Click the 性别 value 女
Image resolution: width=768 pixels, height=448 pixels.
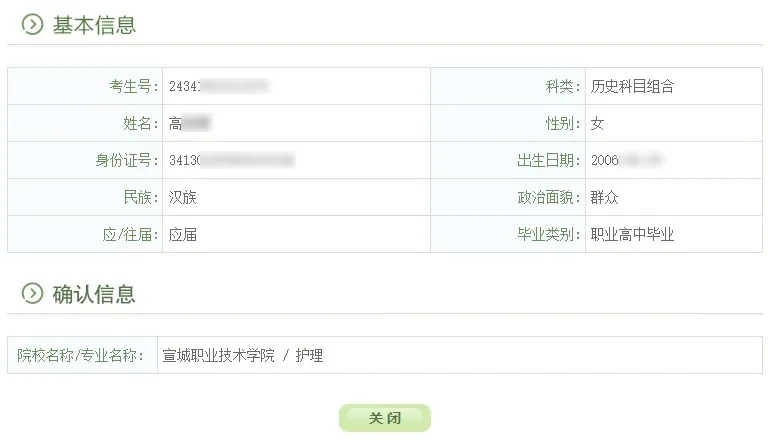597,123
